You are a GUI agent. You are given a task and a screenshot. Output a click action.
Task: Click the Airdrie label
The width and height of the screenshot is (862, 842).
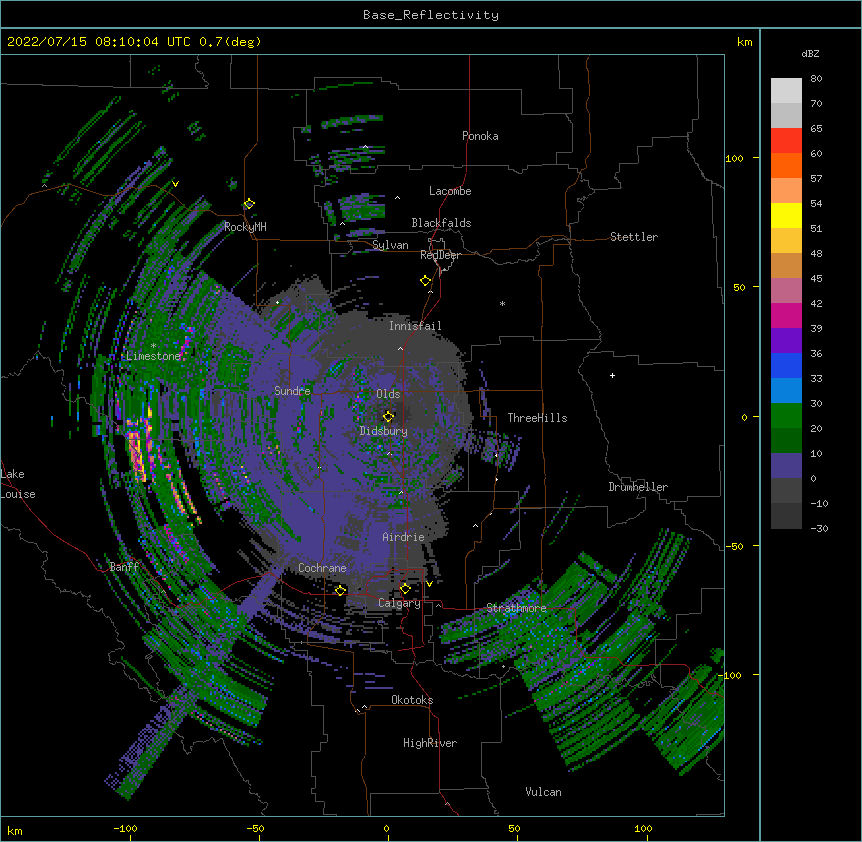(x=403, y=537)
